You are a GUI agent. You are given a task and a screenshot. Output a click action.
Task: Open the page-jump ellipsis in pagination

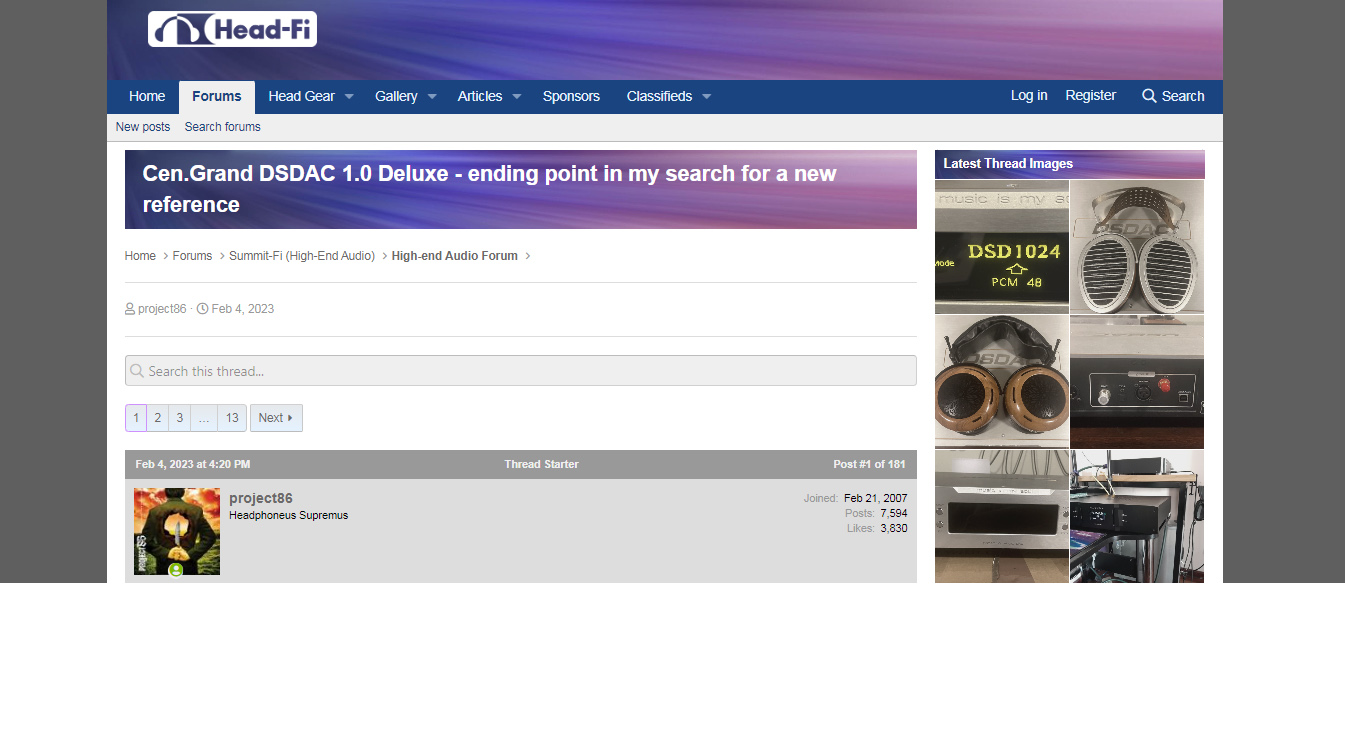point(204,418)
